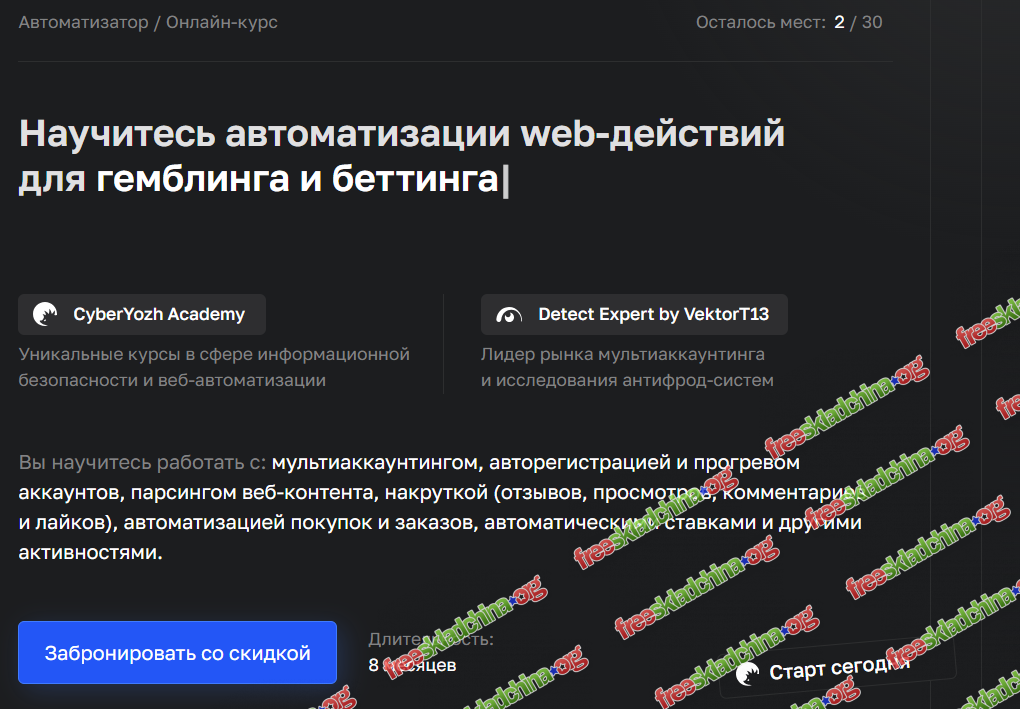Select the "Detect Expert by VektorT13" label
The height and width of the screenshot is (709, 1020).
click(x=653, y=314)
